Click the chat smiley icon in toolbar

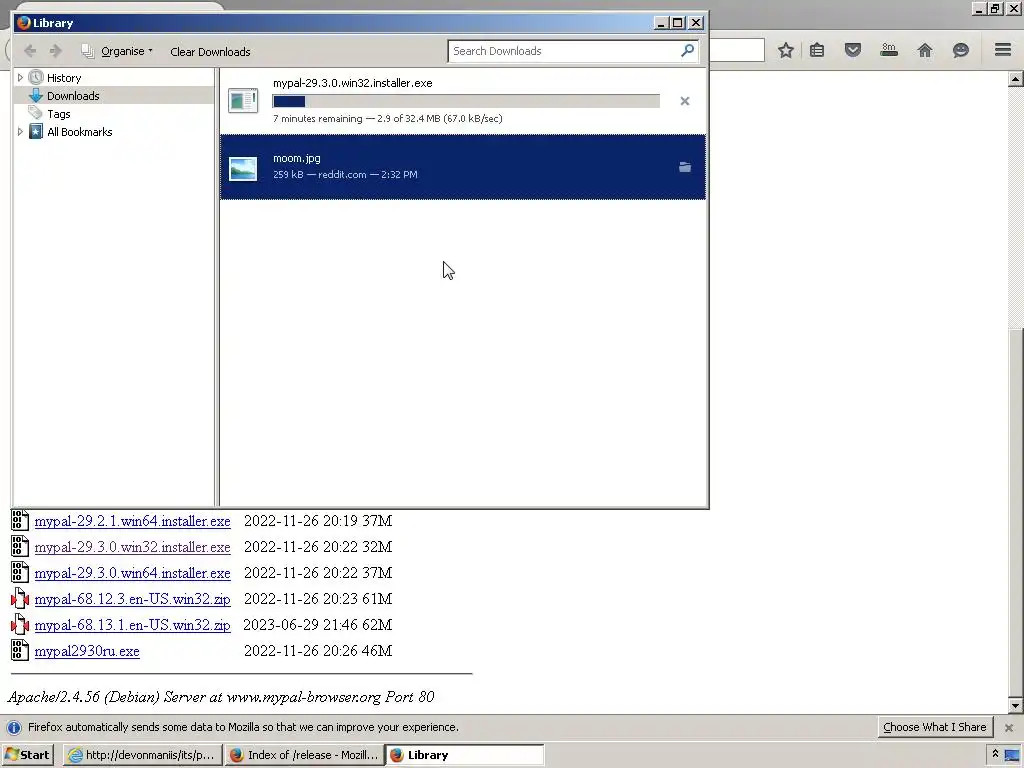pyautogui.click(x=960, y=50)
